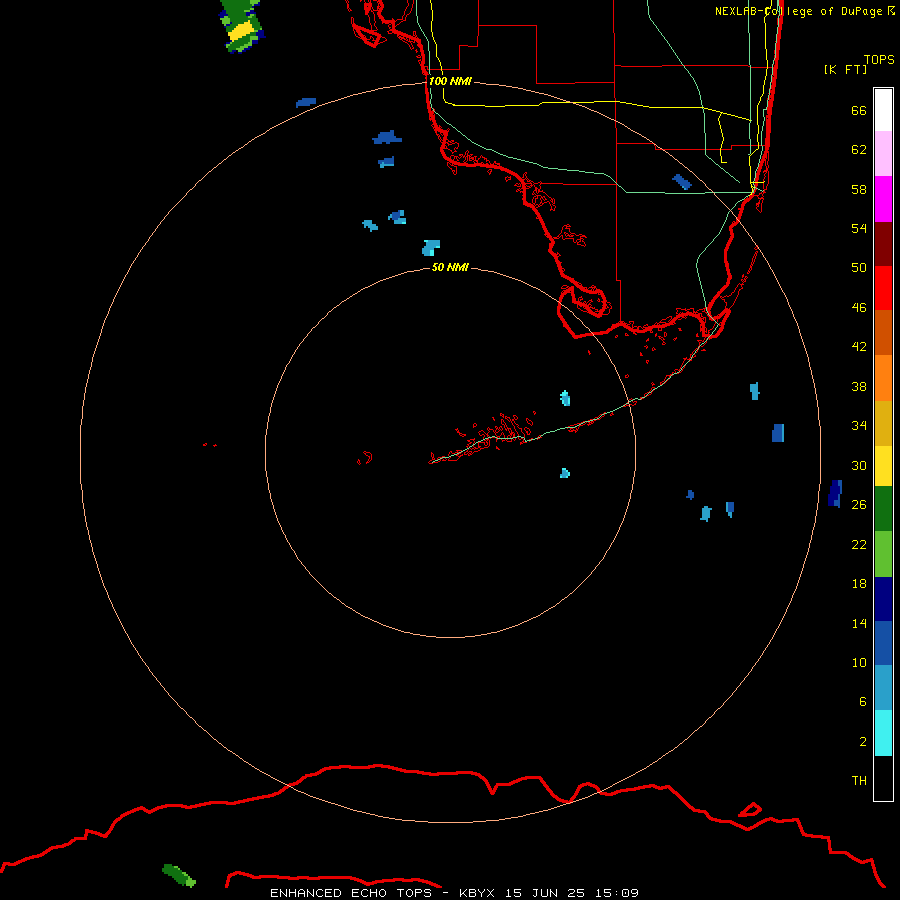Click the legend value 22
The width and height of the screenshot is (900, 900).
pos(859,544)
